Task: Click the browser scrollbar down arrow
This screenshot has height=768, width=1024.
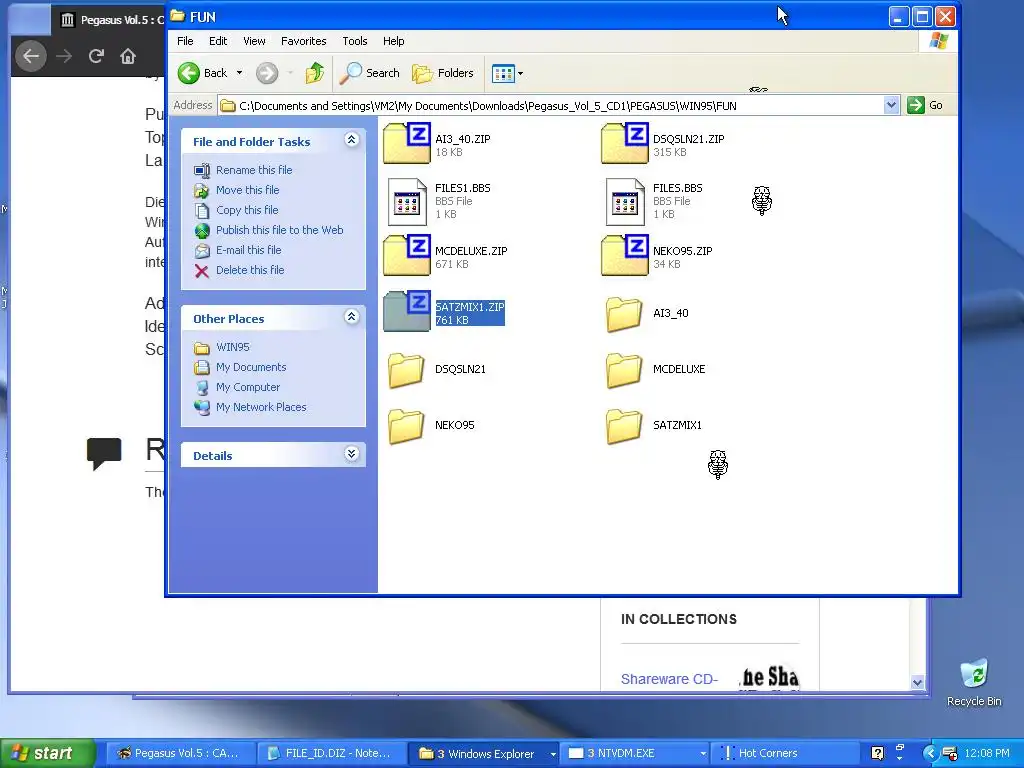Action: [917, 682]
